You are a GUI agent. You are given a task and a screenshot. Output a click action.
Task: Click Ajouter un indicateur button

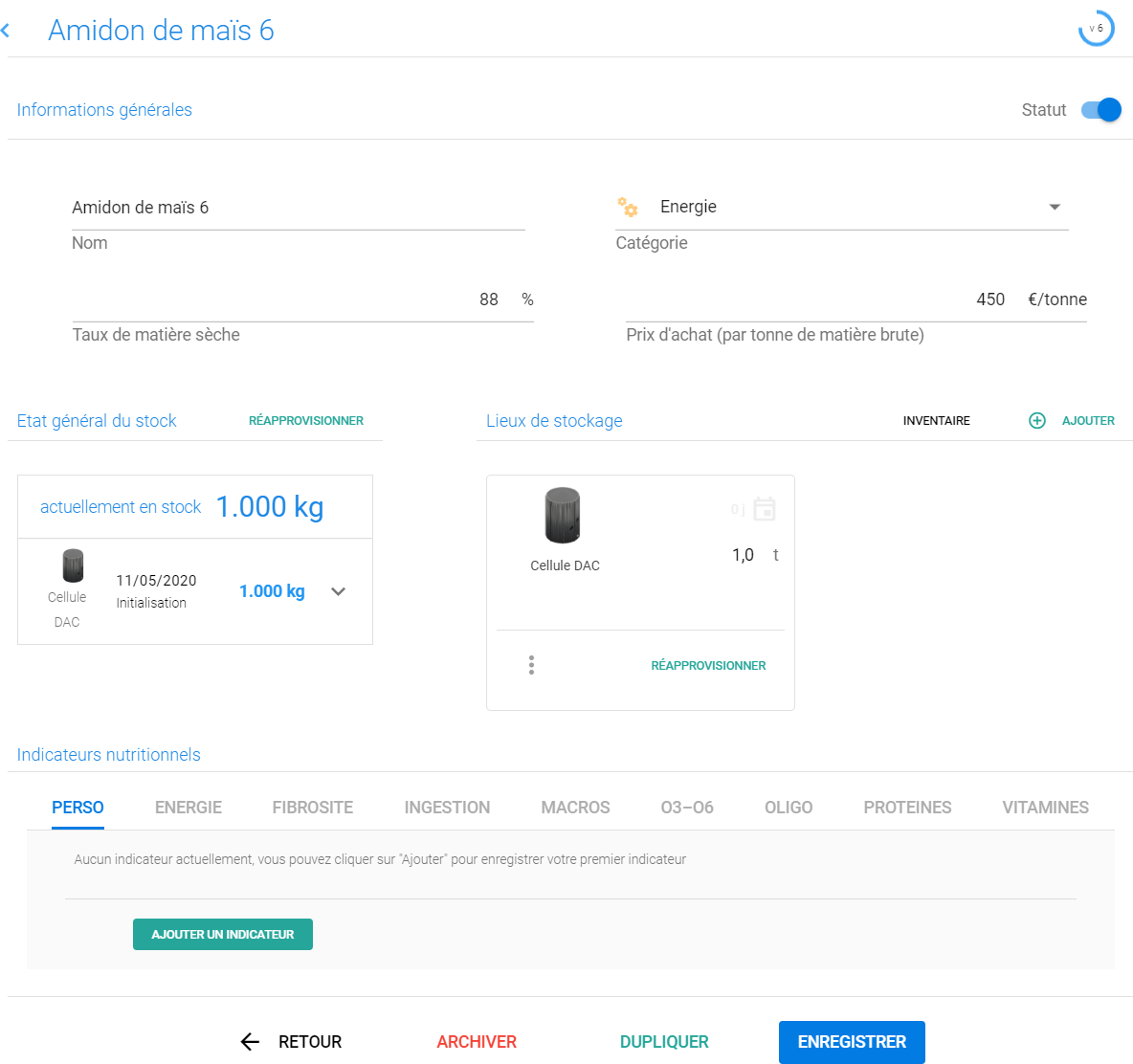pyautogui.click(x=223, y=935)
